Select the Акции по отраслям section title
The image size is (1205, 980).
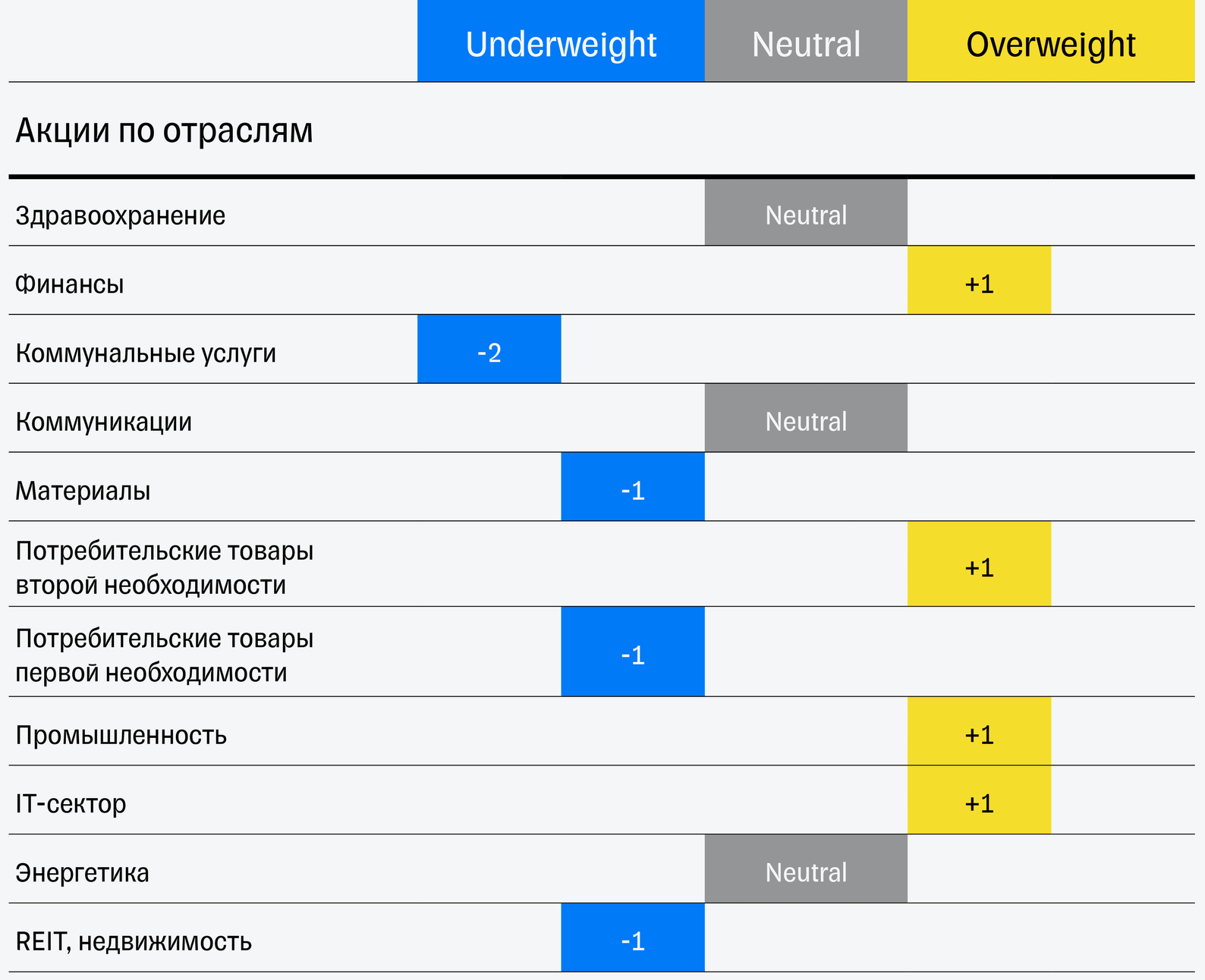164,130
